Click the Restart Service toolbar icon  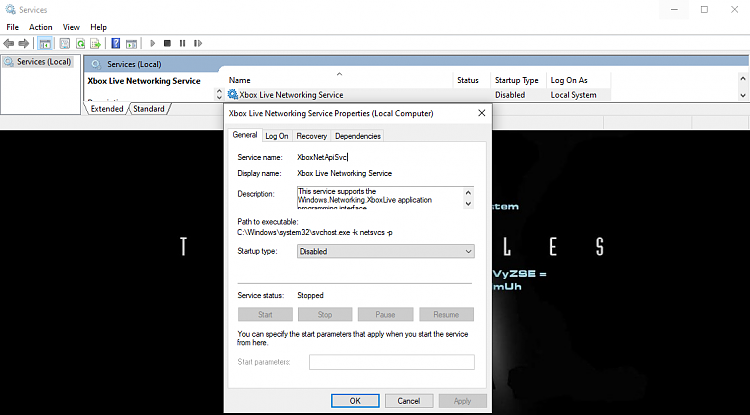(x=198, y=44)
